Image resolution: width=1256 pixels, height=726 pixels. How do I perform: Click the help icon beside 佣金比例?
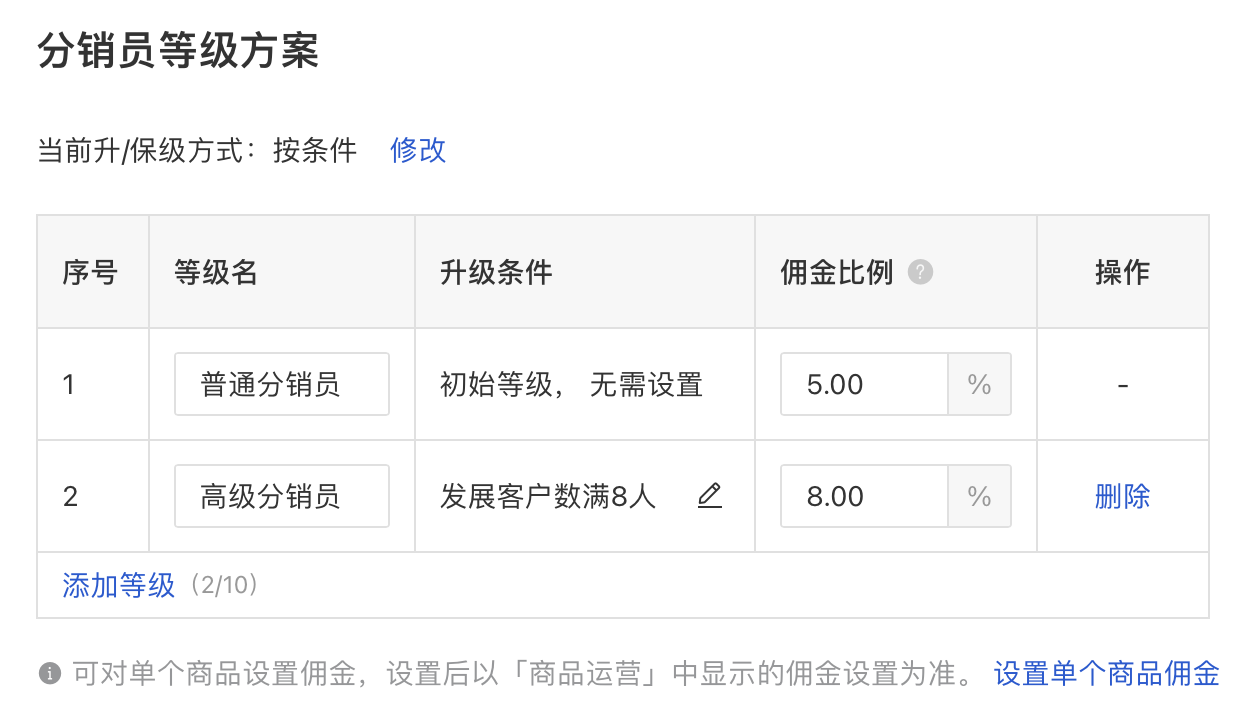(x=921, y=272)
